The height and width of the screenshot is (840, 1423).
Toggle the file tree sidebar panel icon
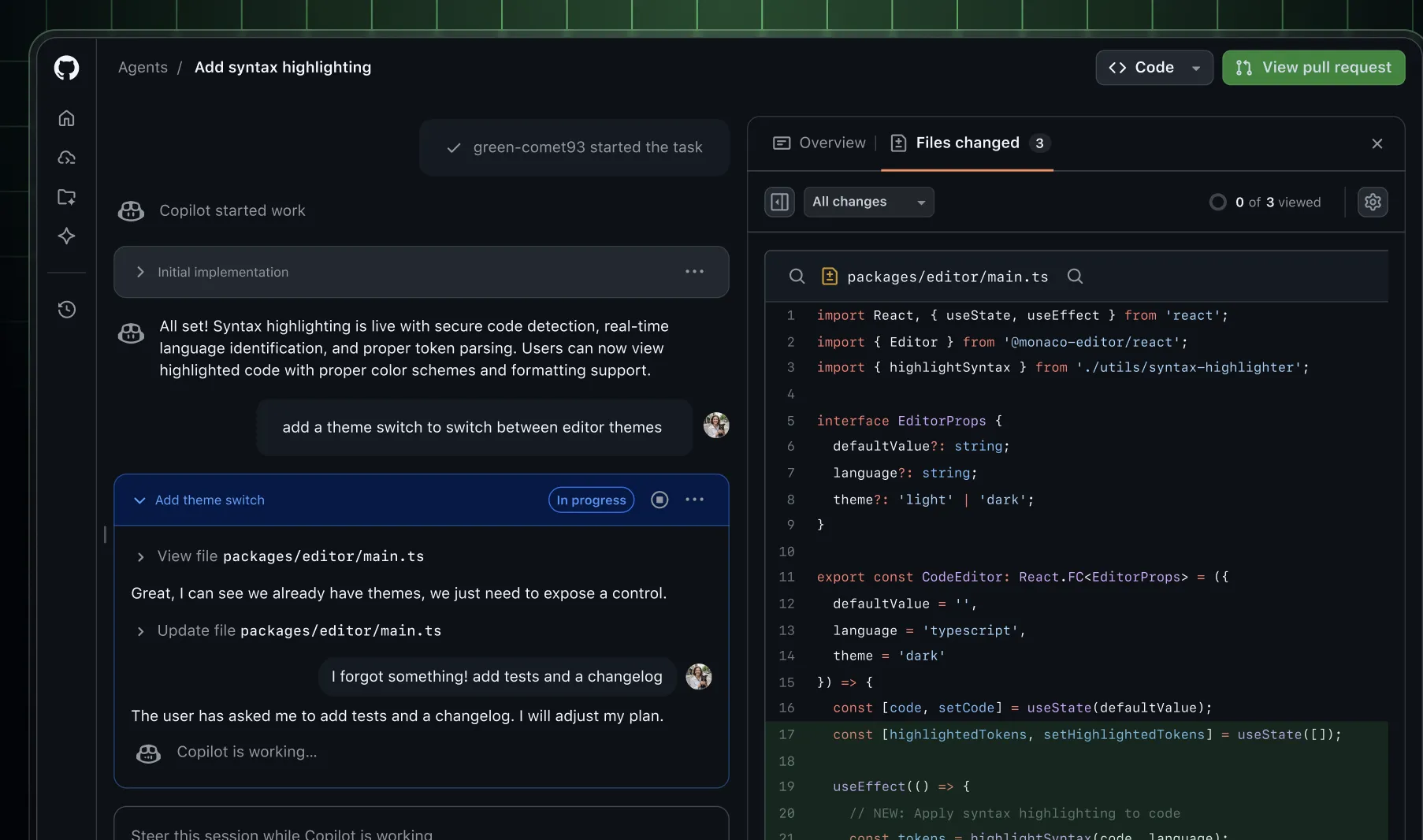[779, 203]
